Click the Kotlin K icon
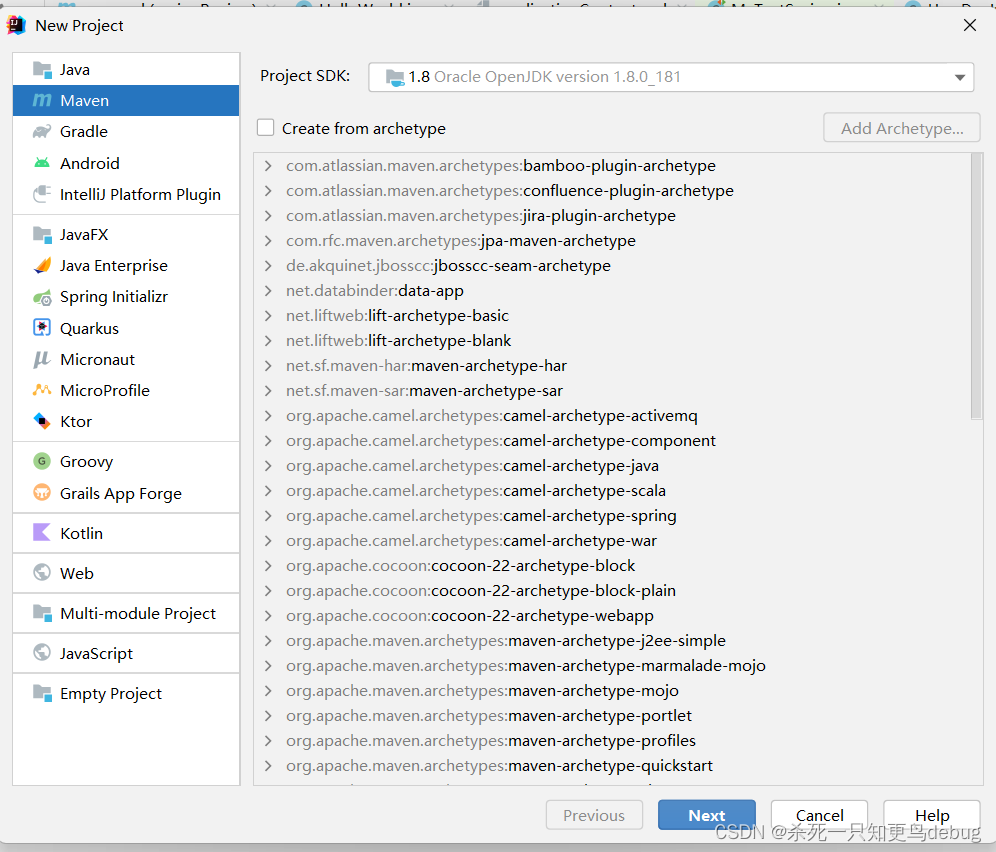Viewport: 996px width, 852px height. coord(42,532)
